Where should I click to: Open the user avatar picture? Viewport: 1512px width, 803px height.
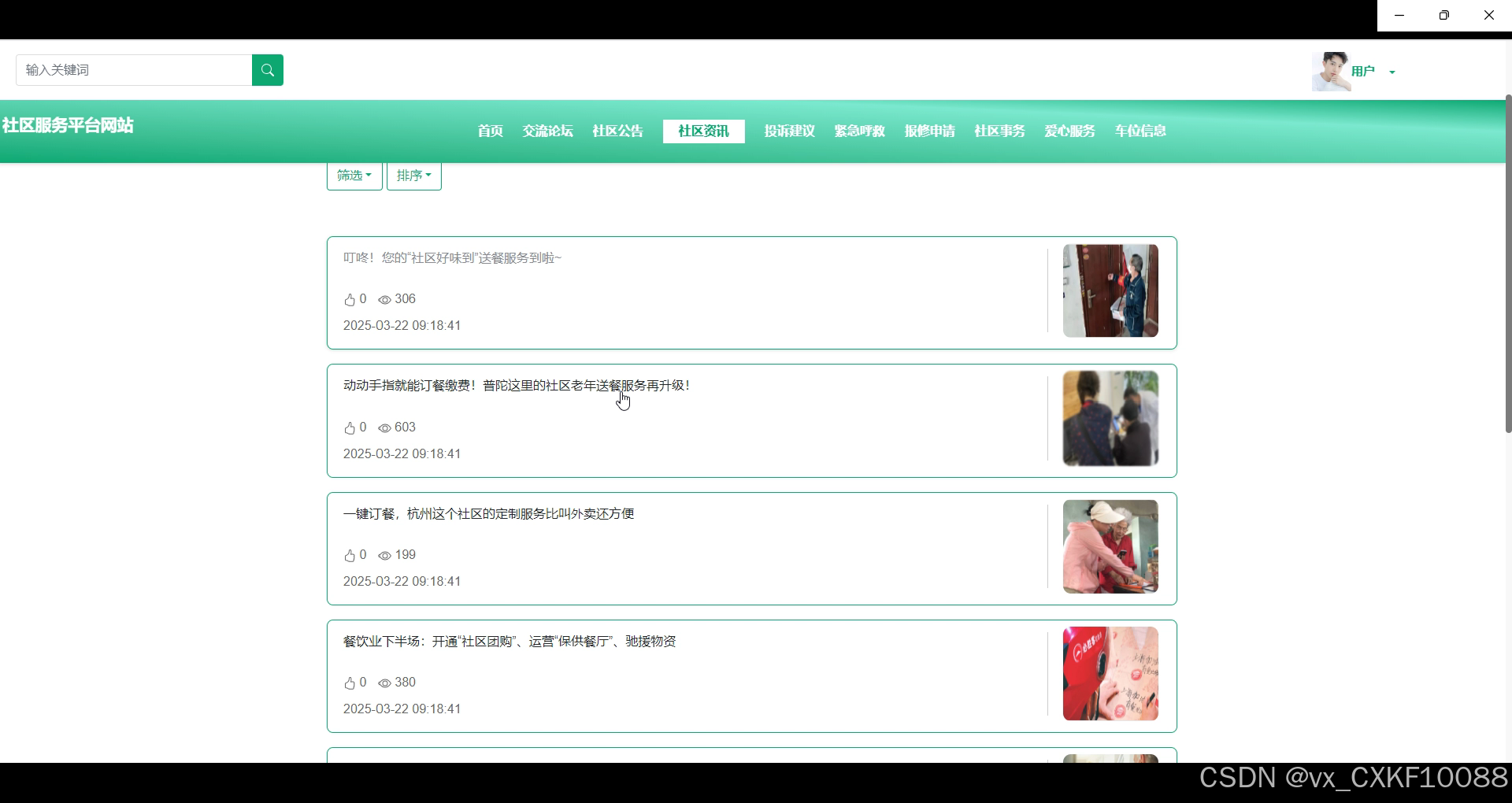pyautogui.click(x=1331, y=72)
